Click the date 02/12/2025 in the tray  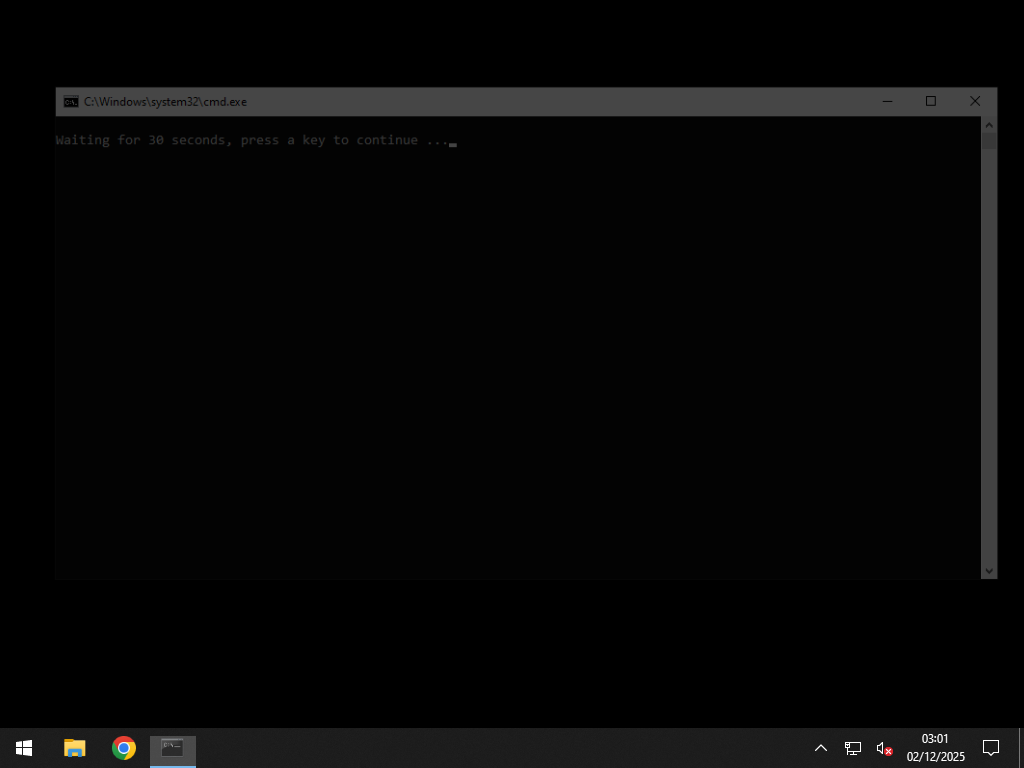tap(935, 755)
